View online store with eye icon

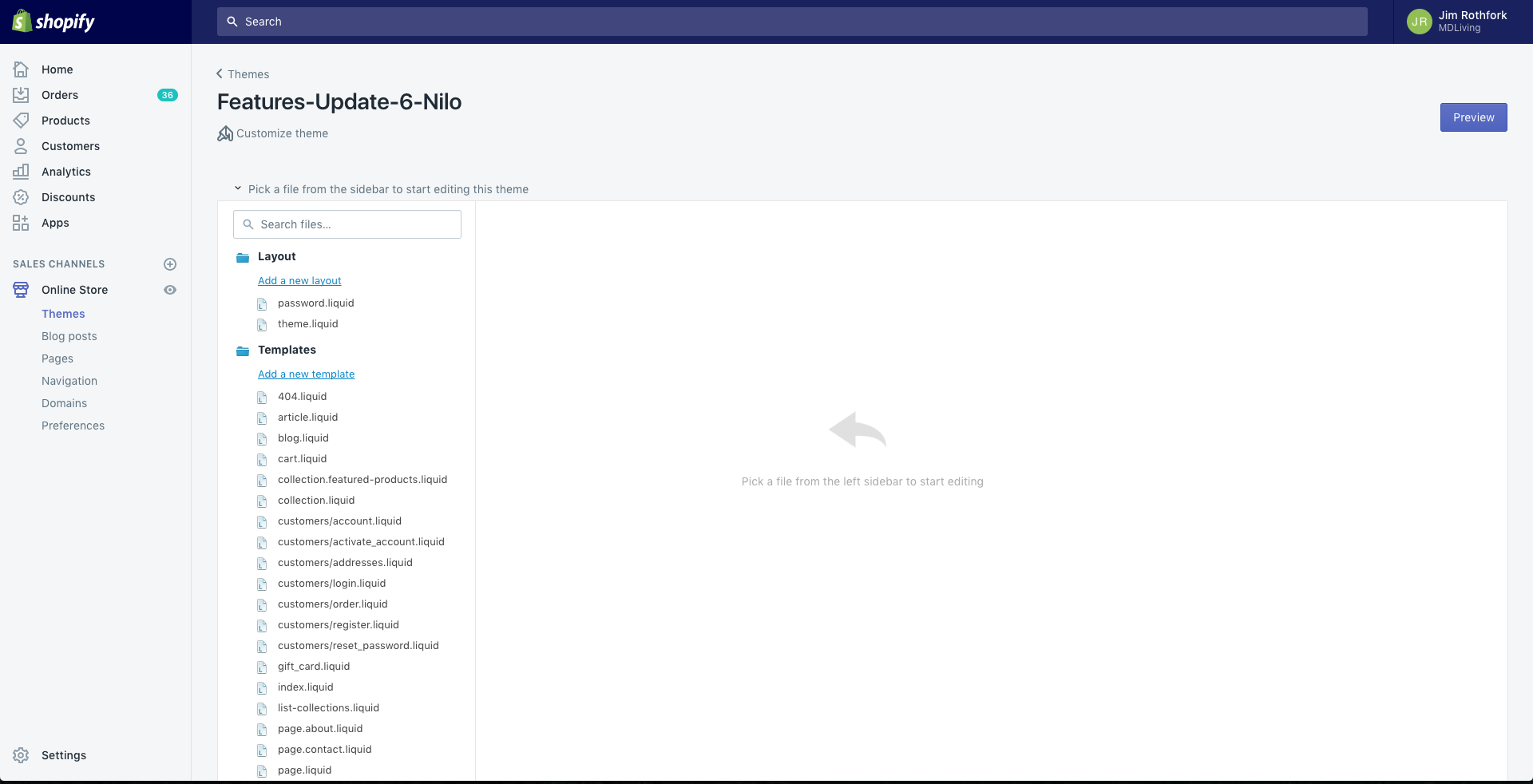tap(170, 290)
